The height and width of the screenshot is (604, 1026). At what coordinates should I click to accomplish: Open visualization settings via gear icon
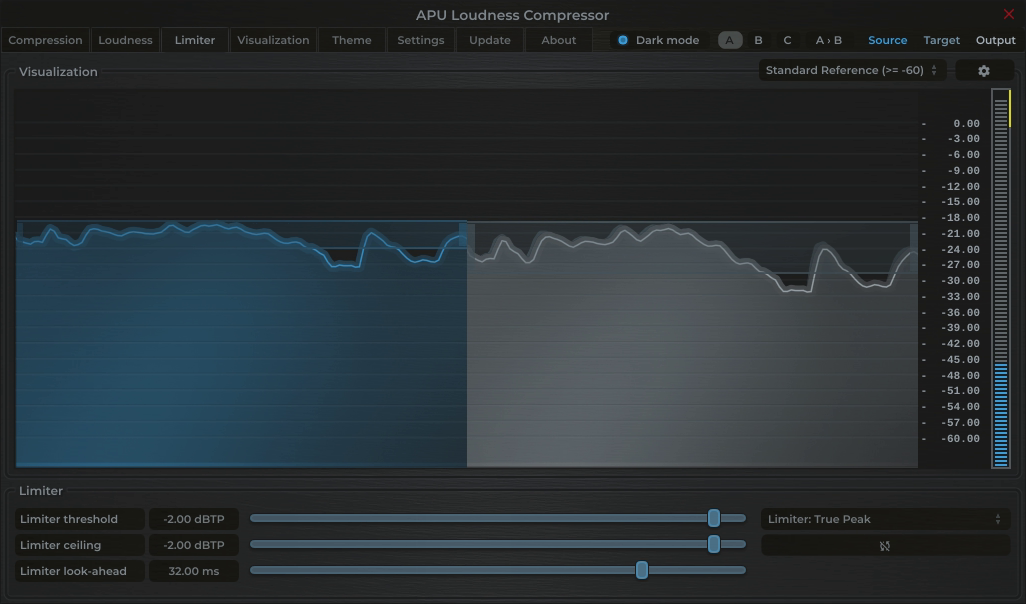point(984,70)
